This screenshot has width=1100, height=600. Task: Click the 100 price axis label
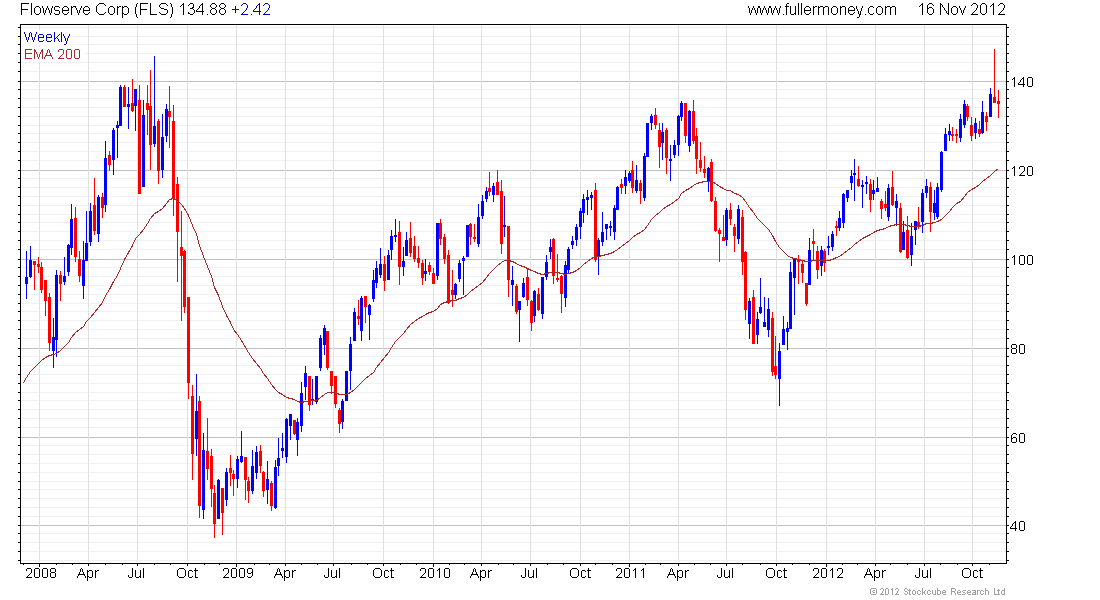point(1022,260)
